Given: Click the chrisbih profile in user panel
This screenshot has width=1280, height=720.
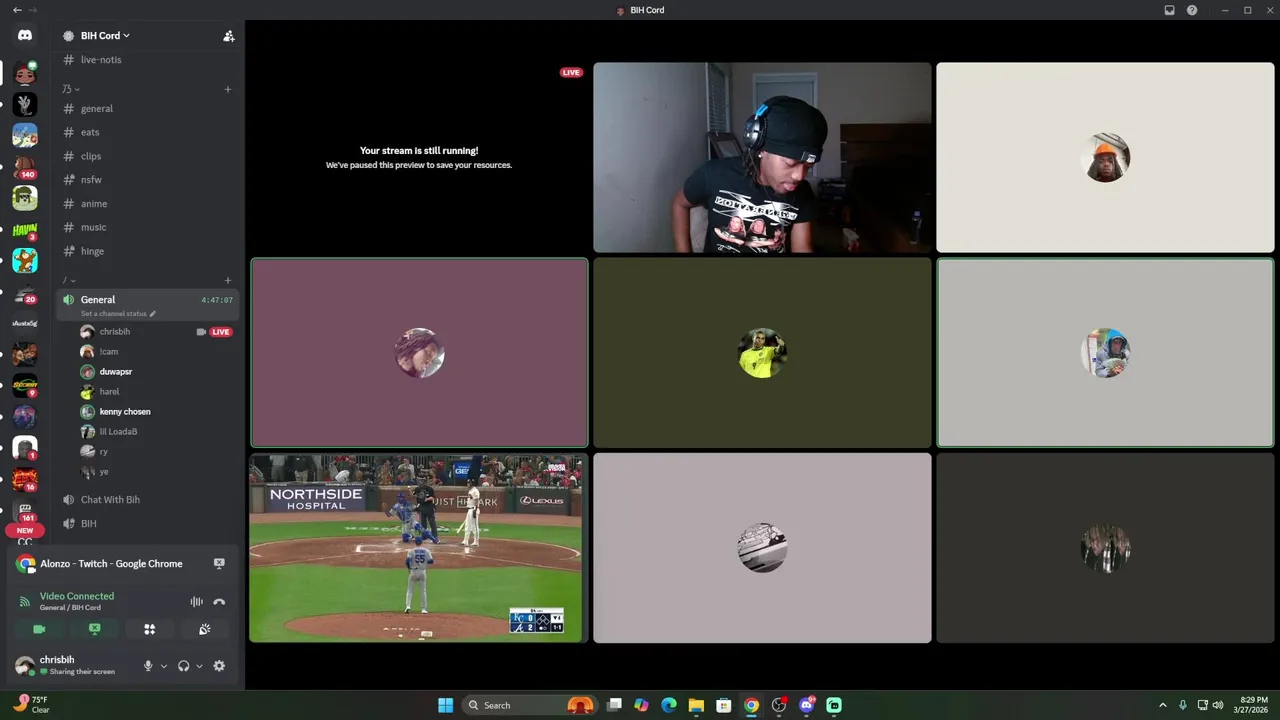Looking at the screenshot, I should (x=75, y=666).
